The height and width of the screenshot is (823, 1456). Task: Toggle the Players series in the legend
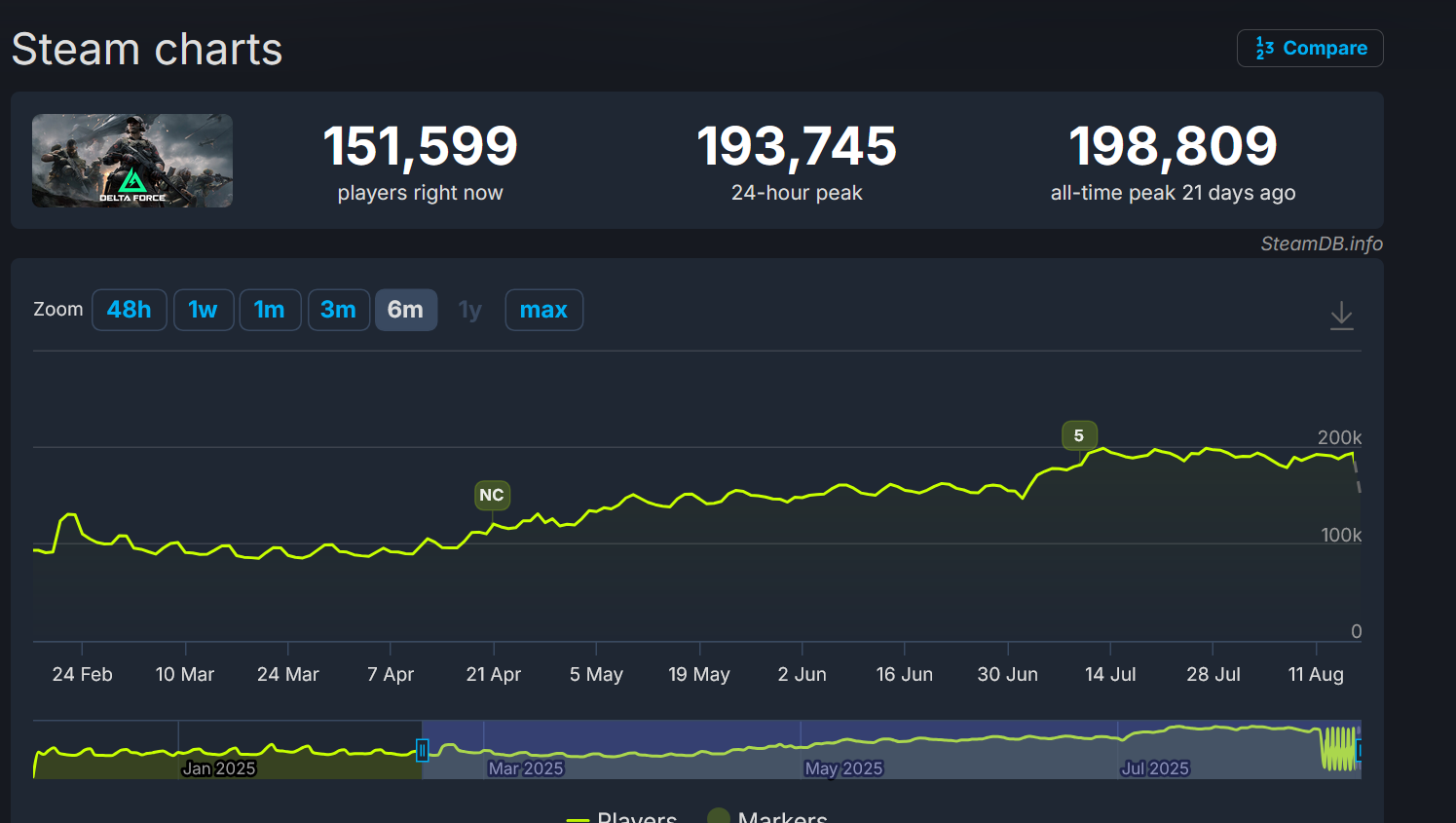coord(621,818)
